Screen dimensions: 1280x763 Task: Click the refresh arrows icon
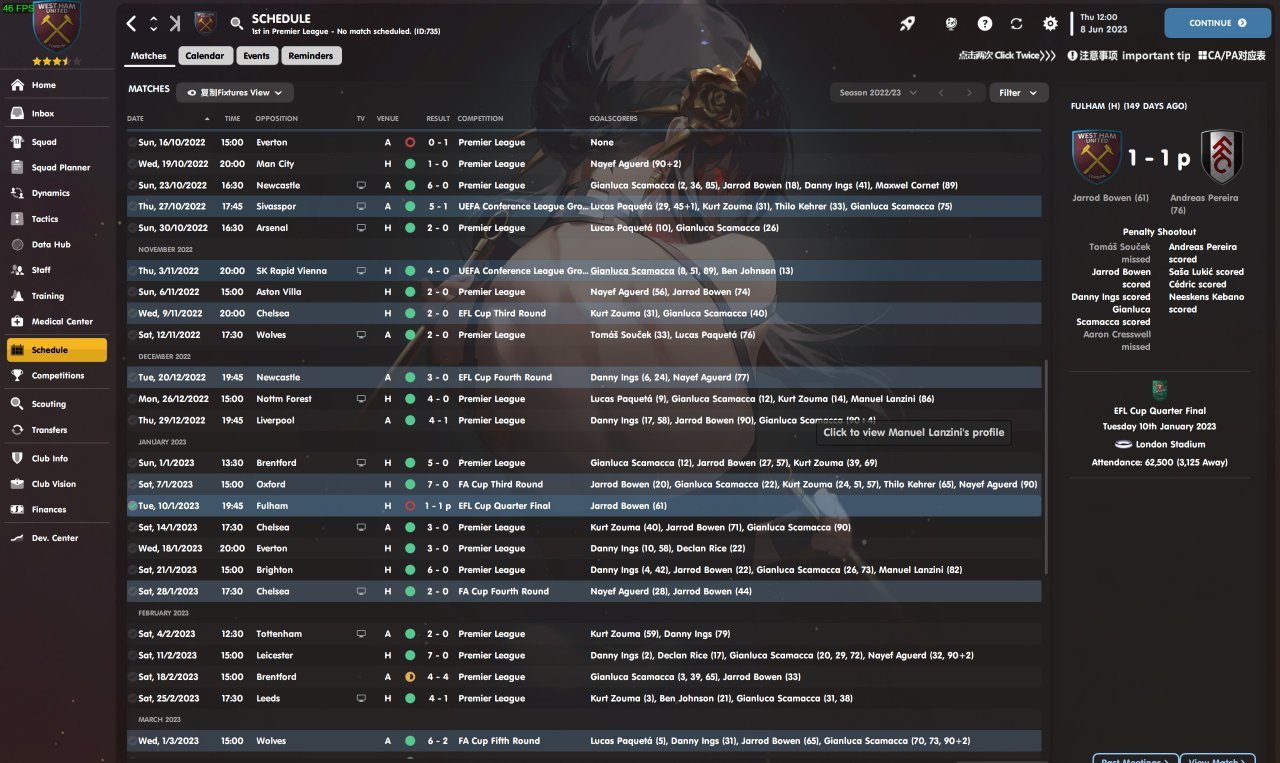coord(1017,23)
